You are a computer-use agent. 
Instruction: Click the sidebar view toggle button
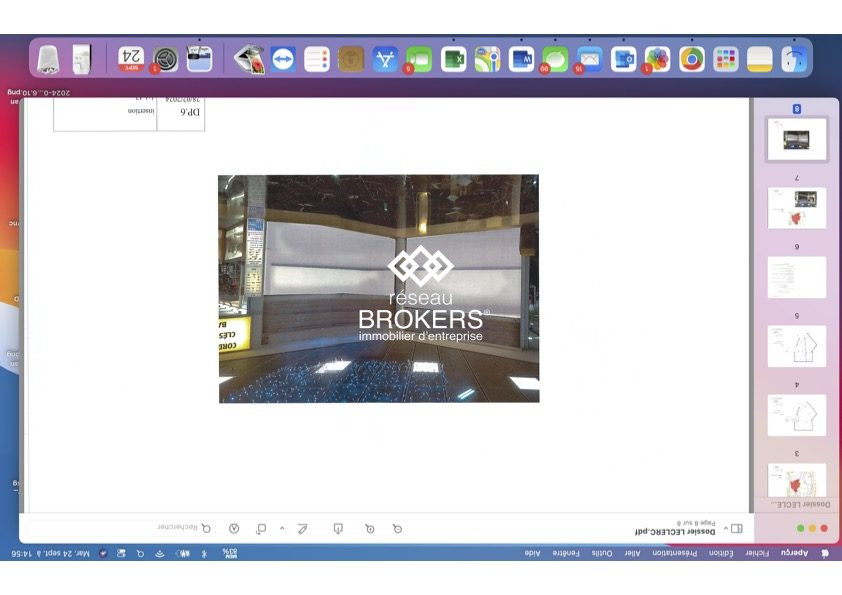pyautogui.click(x=736, y=528)
